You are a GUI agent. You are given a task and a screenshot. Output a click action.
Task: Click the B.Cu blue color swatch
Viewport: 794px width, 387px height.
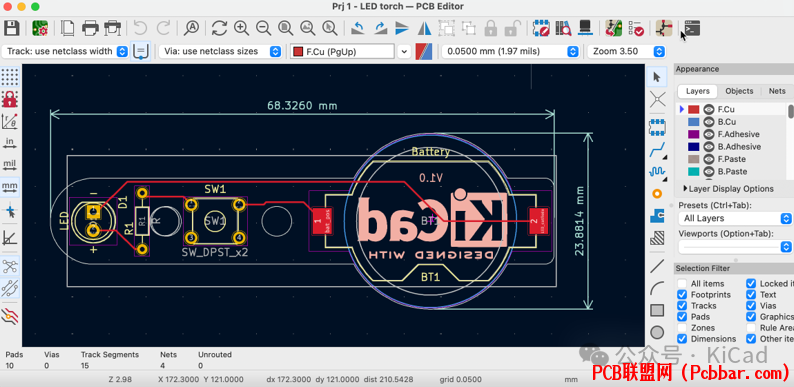coord(693,122)
